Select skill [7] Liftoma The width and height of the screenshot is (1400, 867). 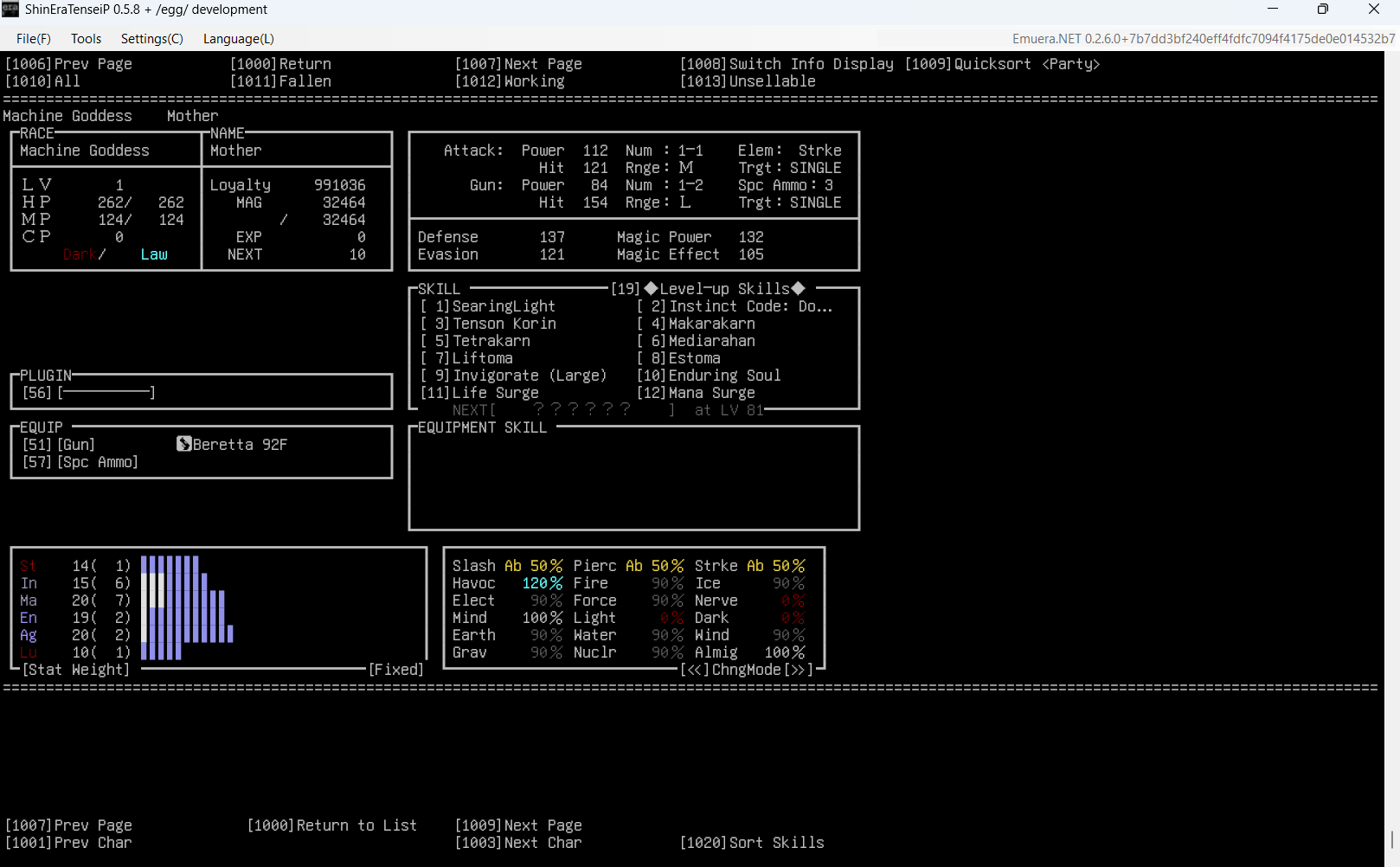pos(466,358)
